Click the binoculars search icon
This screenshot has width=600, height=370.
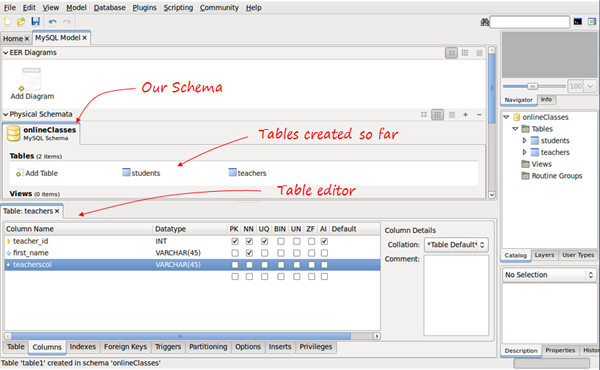pos(485,22)
